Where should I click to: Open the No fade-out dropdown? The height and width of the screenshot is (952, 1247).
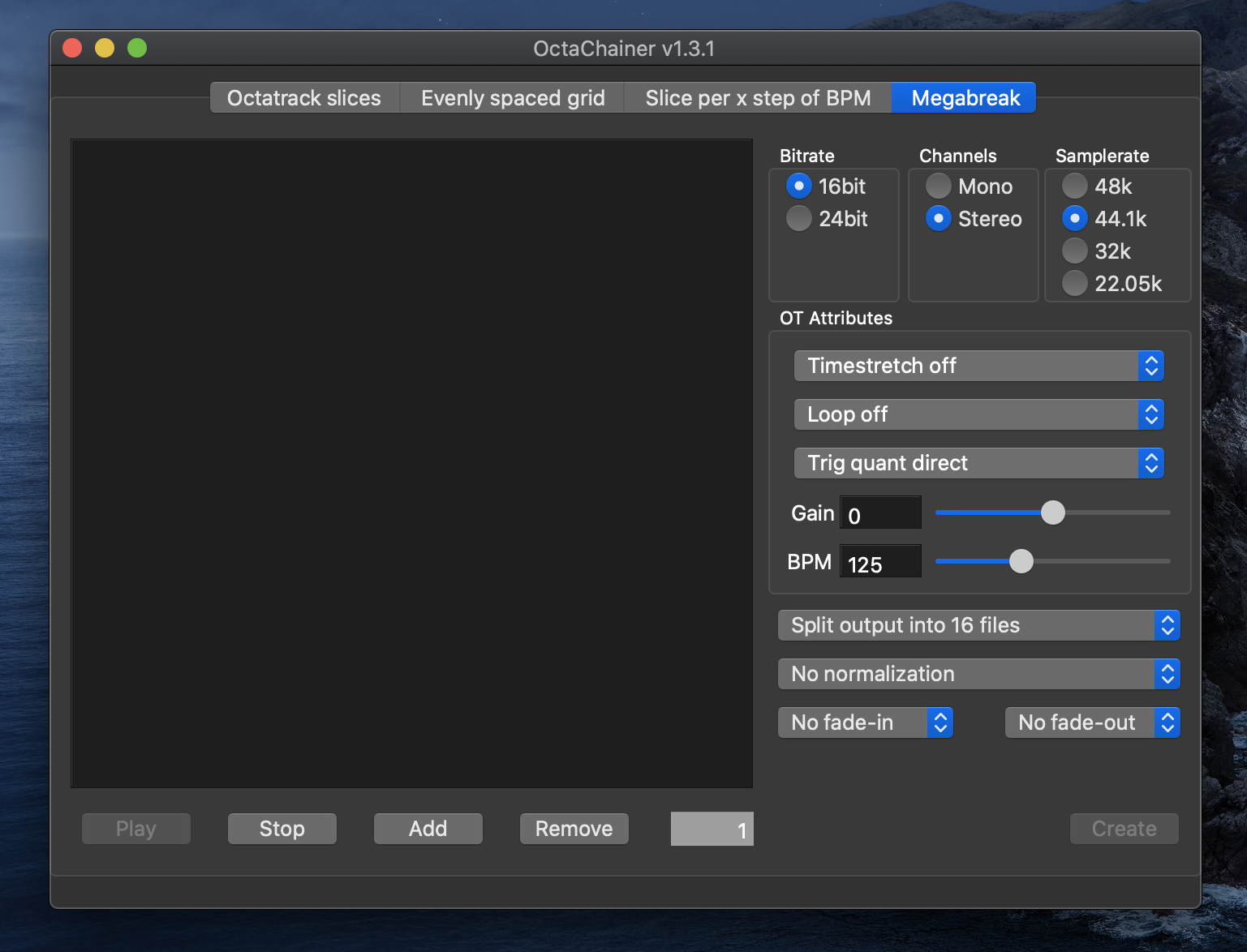coord(1092,723)
